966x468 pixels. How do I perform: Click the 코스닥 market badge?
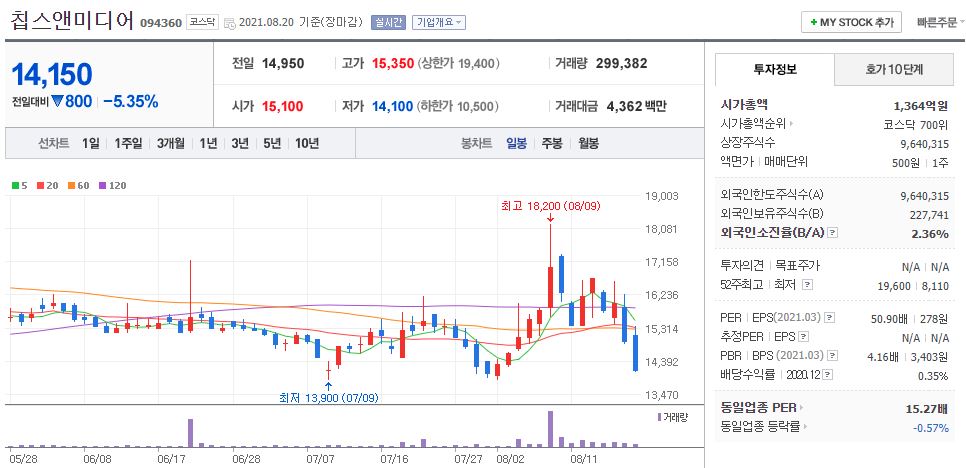(x=203, y=23)
